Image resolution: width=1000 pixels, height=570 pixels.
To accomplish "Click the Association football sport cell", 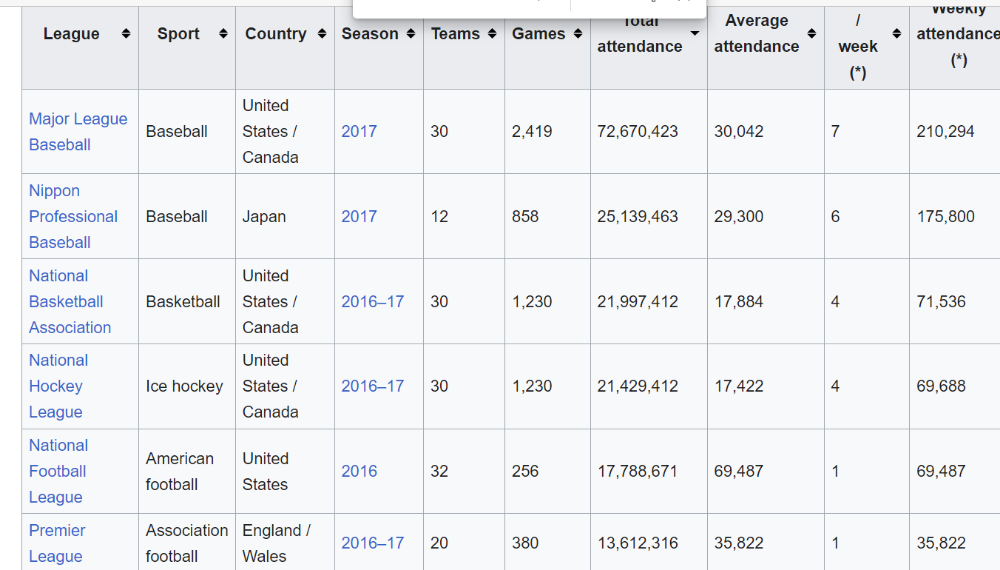I will pos(187,543).
